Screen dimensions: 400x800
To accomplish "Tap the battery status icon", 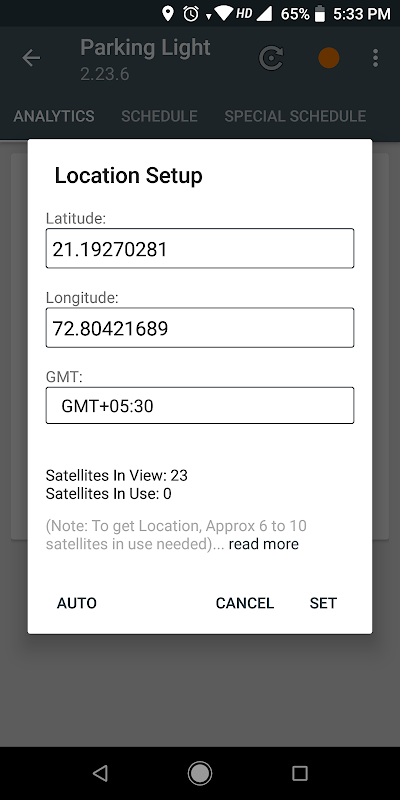I will 320,14.
